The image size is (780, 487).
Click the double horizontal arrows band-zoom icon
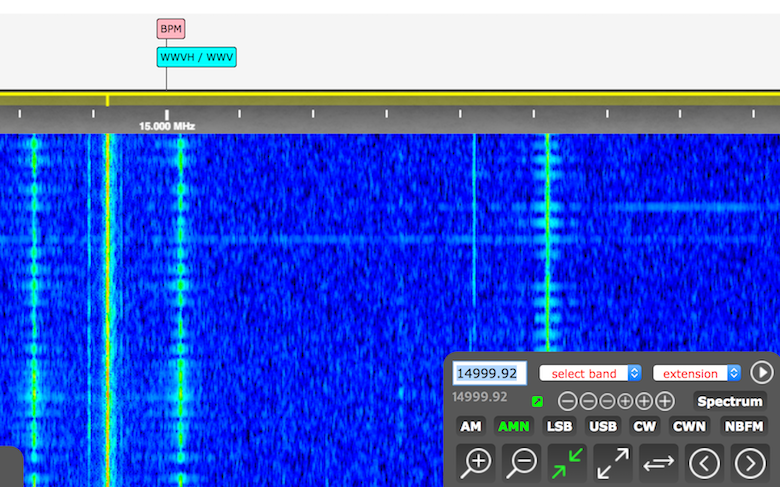coord(659,463)
